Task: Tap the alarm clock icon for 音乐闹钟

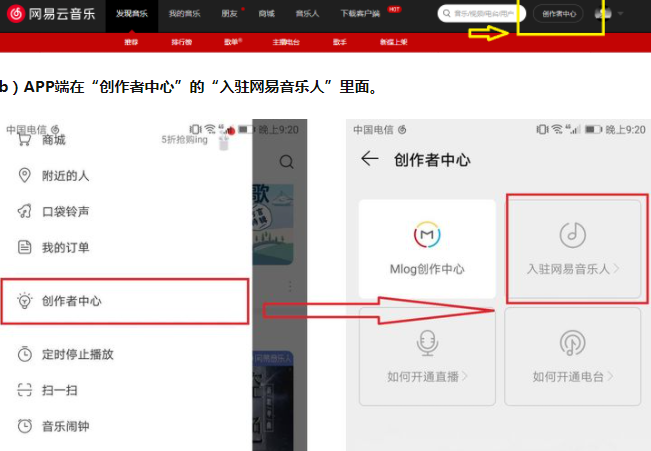Action: [x=24, y=426]
